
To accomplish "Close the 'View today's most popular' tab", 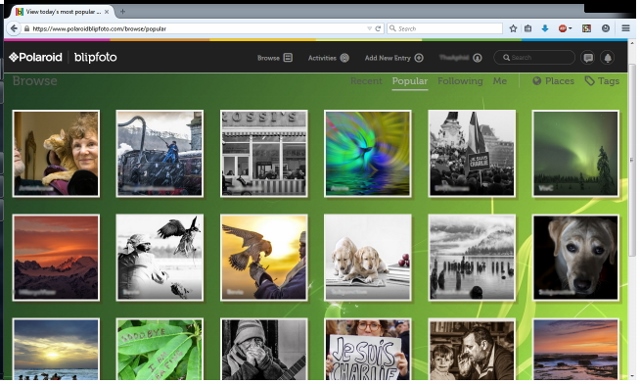I will point(107,12).
